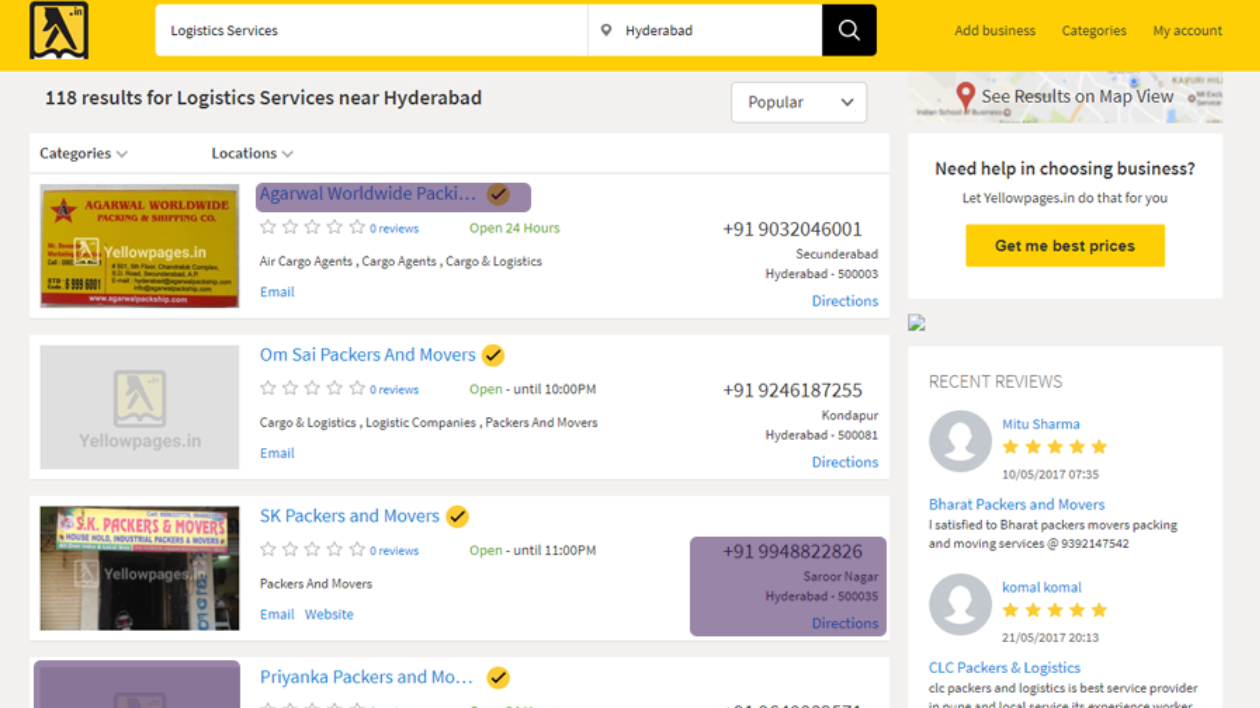1260x708 pixels.
Task: Open the Popular sort dropdown
Action: 799,102
